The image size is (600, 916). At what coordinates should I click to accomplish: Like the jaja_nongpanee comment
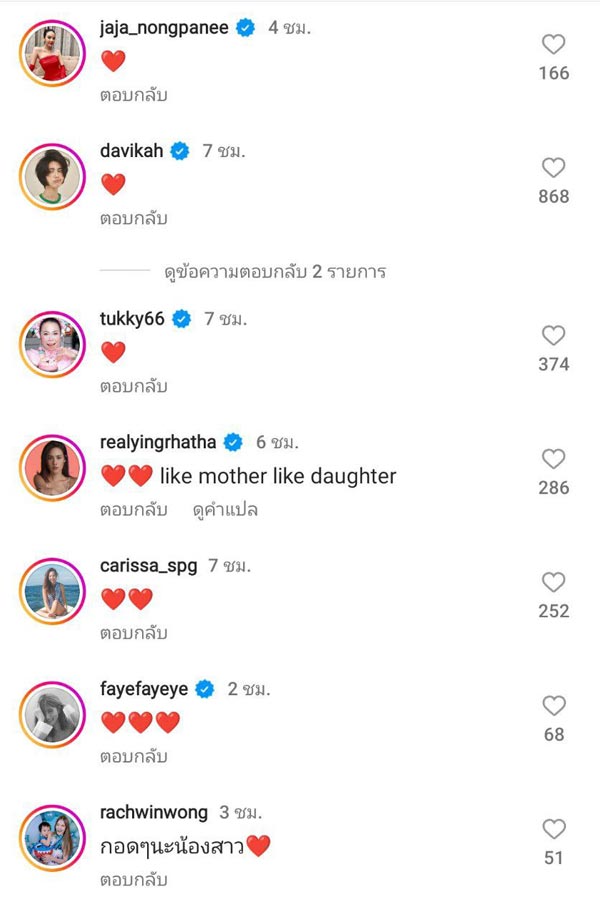(x=553, y=44)
